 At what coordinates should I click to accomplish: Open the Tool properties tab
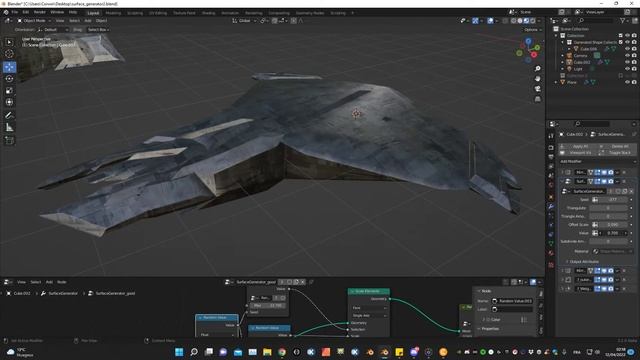click(551, 136)
